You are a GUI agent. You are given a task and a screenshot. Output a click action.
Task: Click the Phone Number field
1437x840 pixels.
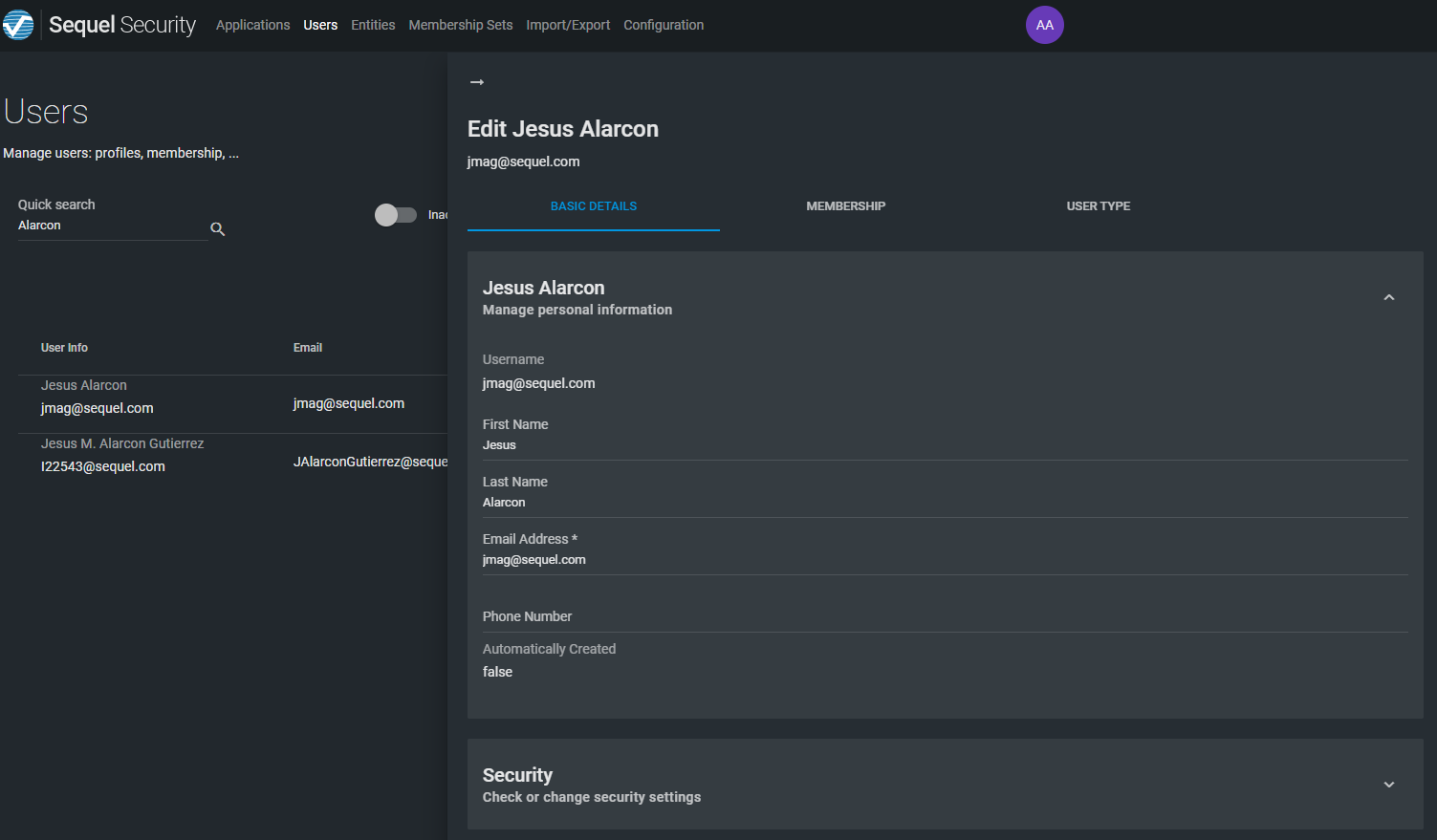click(x=944, y=617)
